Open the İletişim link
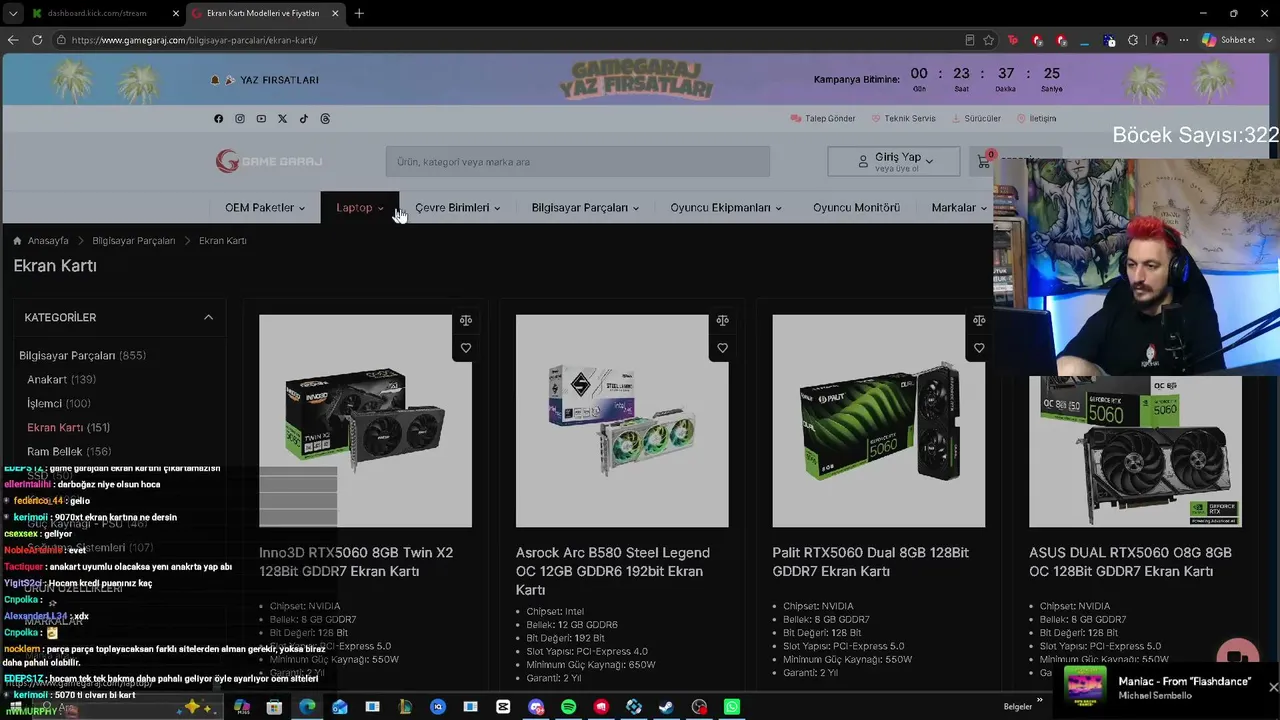1280x720 pixels. [1037, 119]
